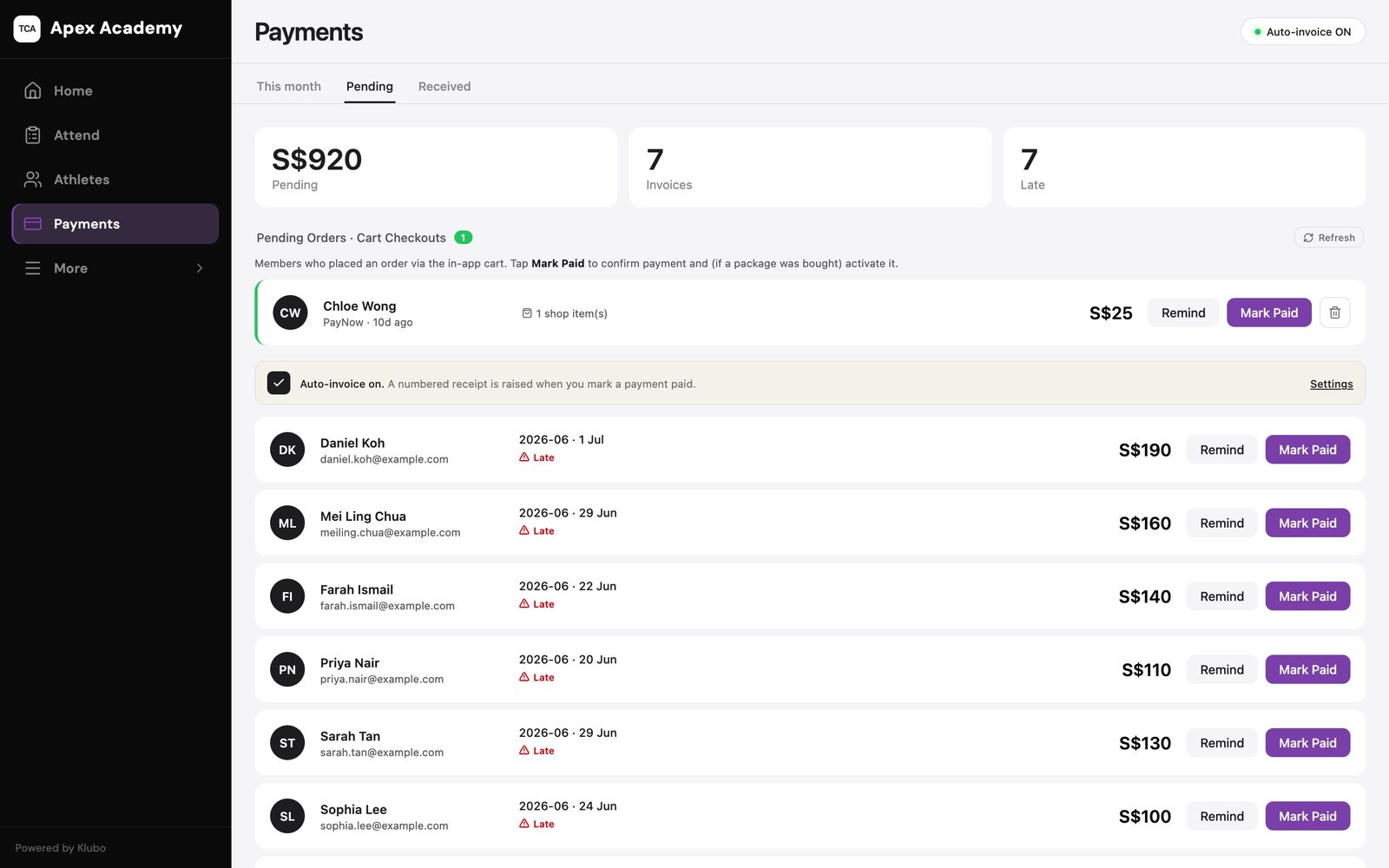
Task: Click the Attend clipboard icon
Action: pyautogui.click(x=33, y=135)
